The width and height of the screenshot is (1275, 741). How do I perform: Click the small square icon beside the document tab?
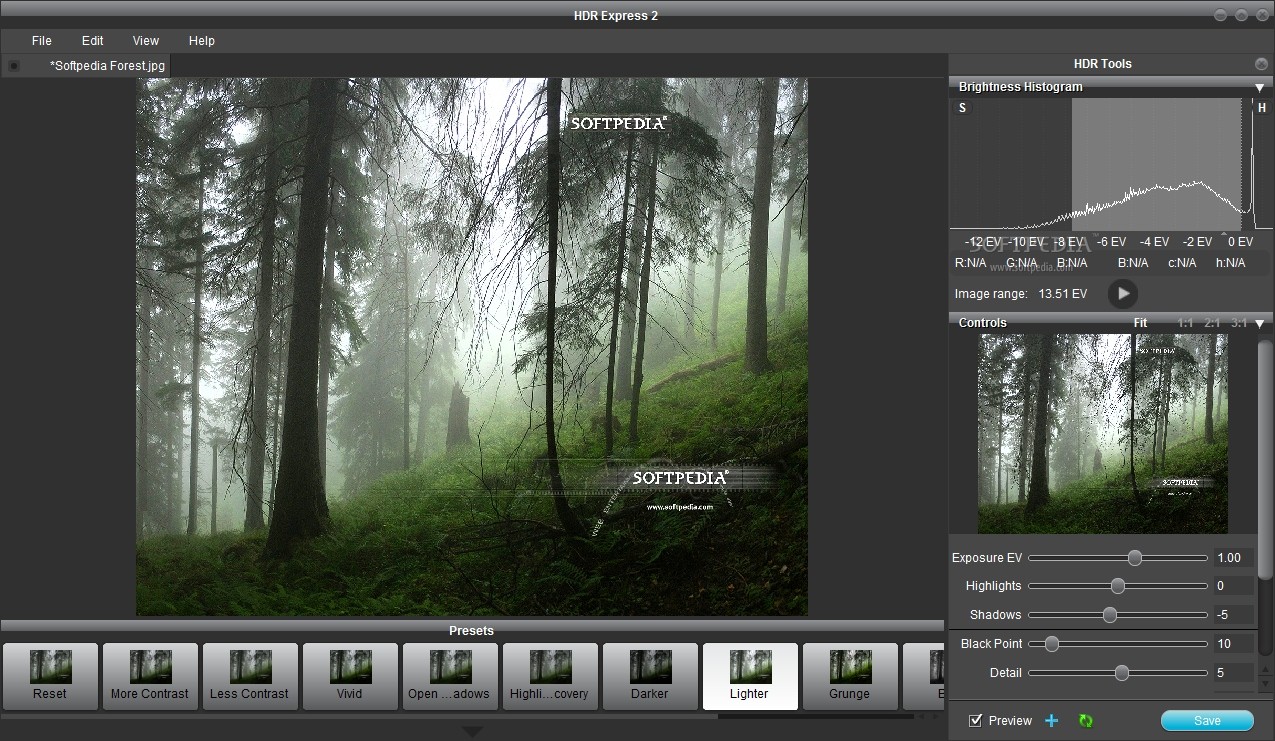tap(14, 66)
